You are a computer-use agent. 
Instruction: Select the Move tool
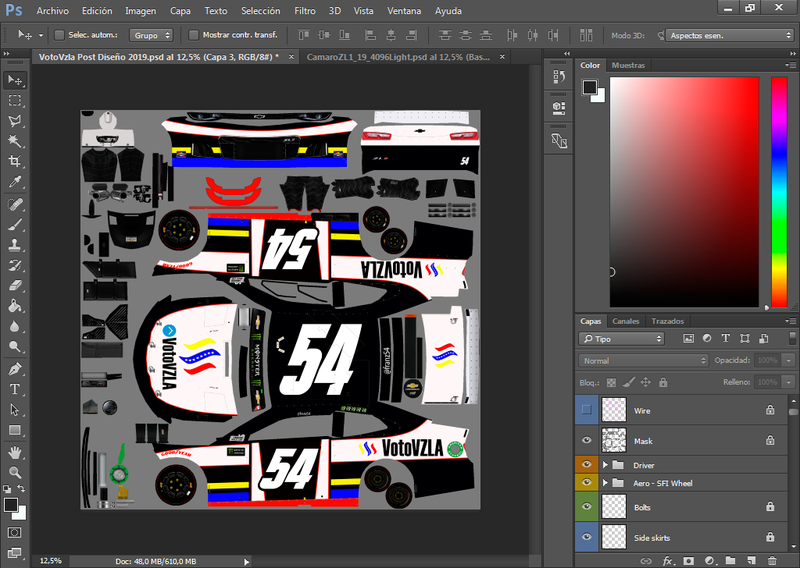coord(15,80)
